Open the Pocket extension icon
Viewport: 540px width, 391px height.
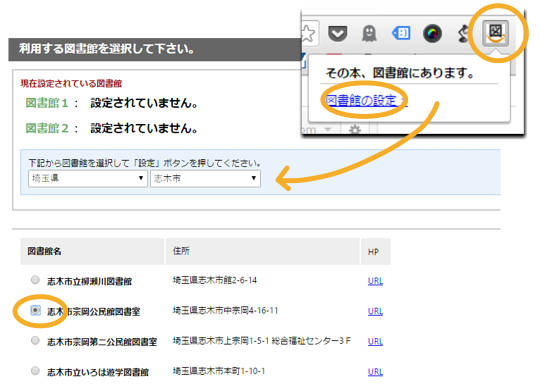coord(337,33)
